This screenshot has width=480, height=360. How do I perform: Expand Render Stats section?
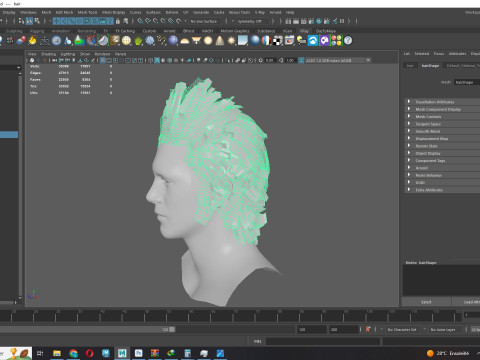(442, 146)
